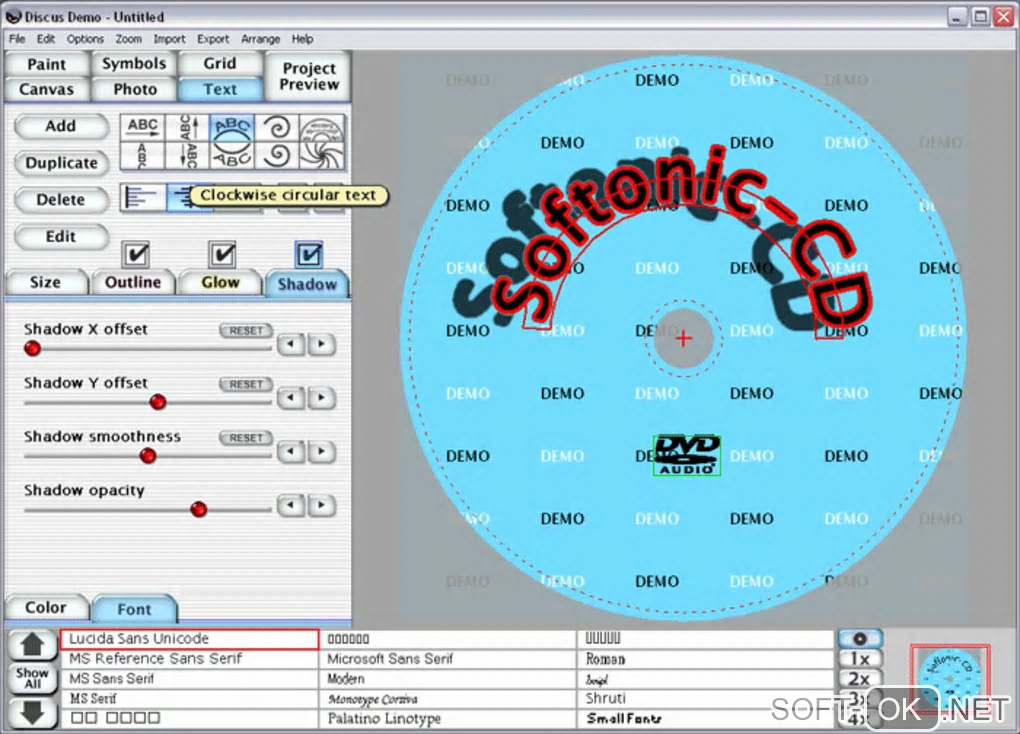Image resolution: width=1020 pixels, height=734 pixels.
Task: Click the Duplicate button
Action: pos(60,163)
